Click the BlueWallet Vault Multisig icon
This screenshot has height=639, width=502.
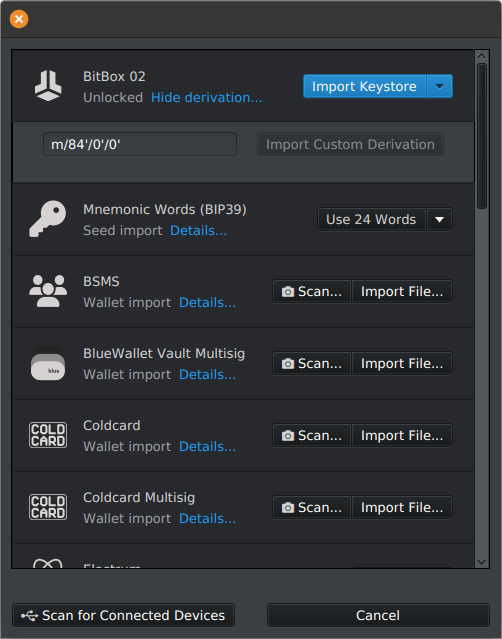[48, 363]
